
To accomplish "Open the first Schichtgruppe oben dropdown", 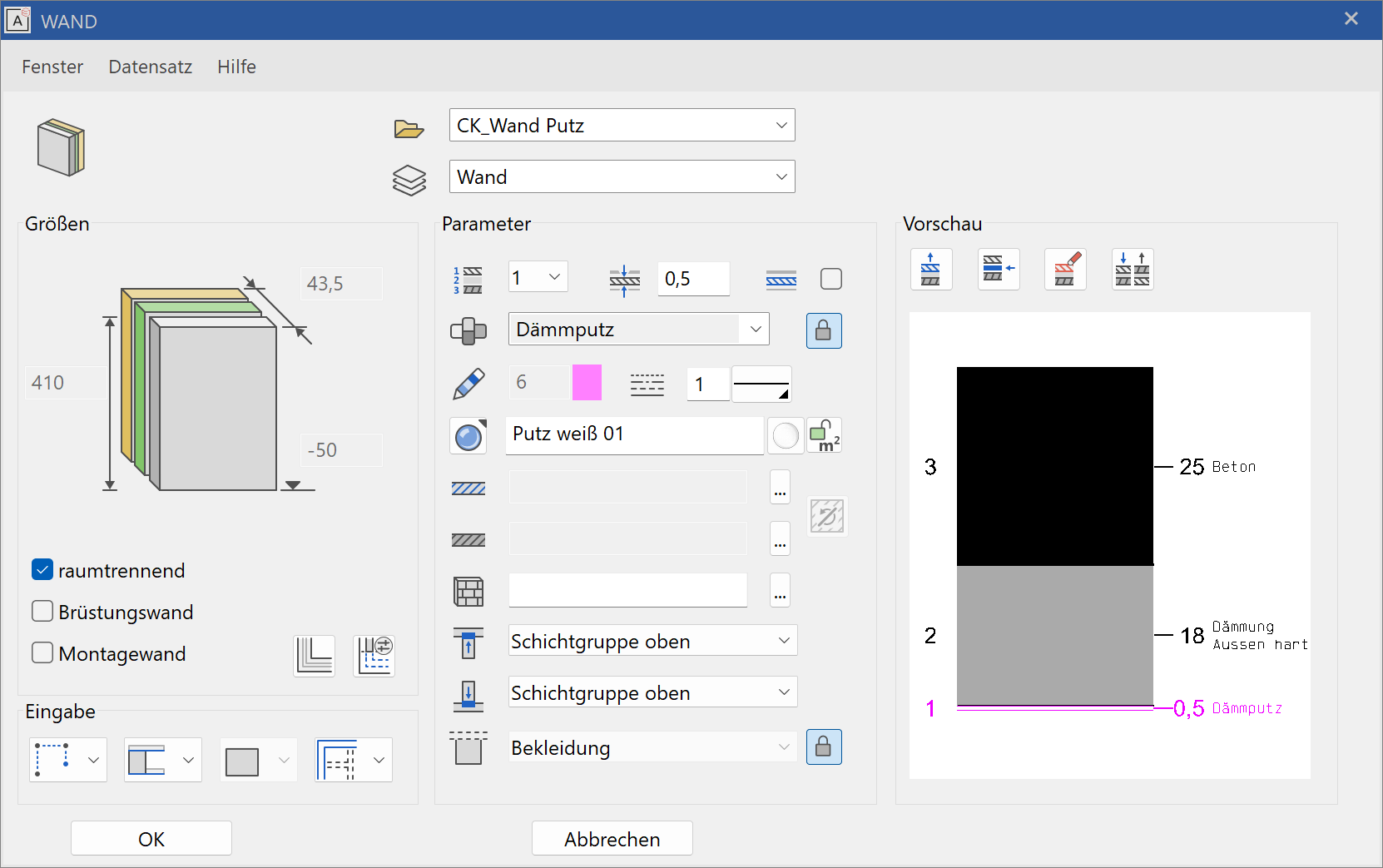I will [653, 641].
